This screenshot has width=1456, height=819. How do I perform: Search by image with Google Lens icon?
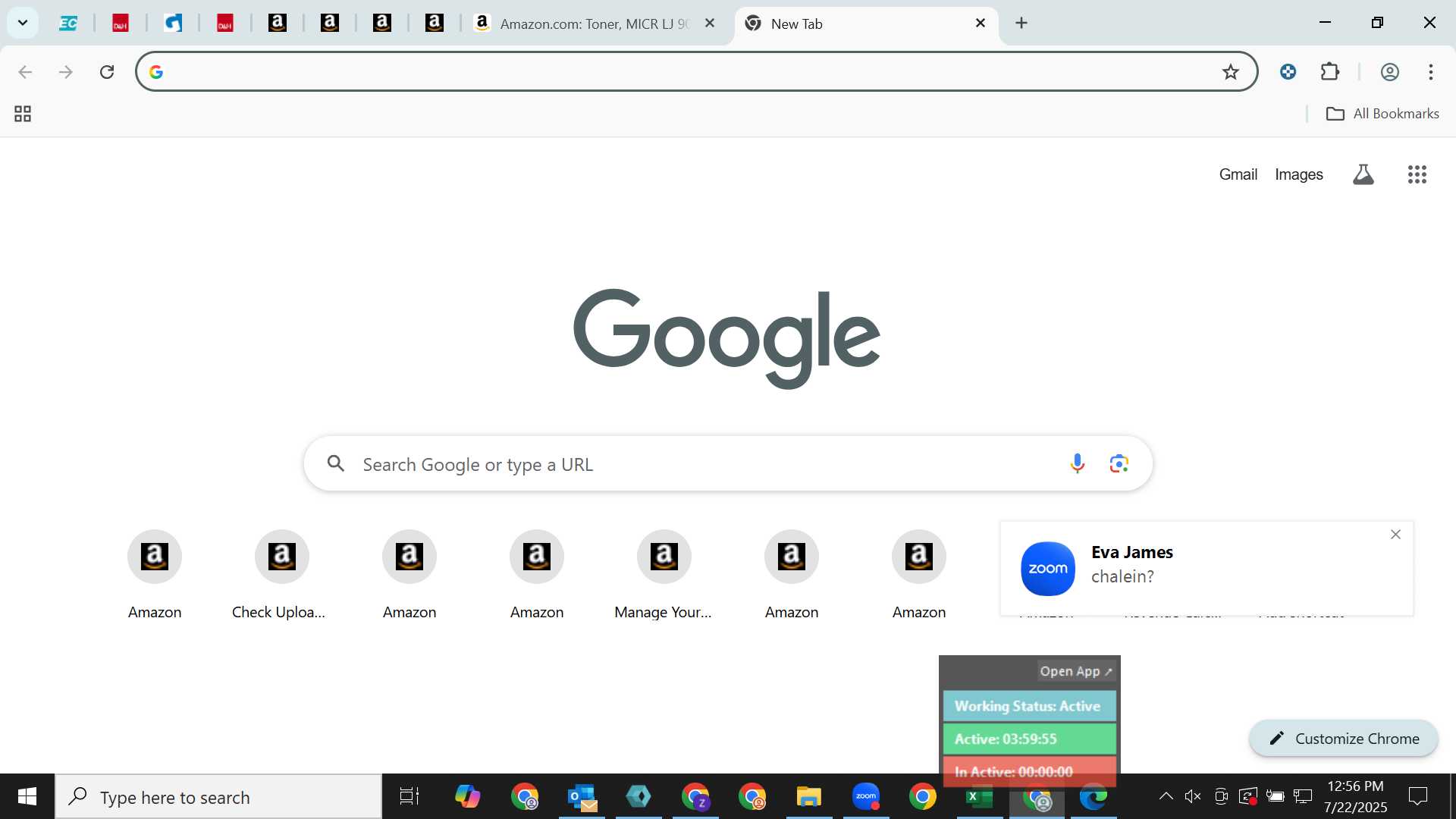coord(1119,463)
